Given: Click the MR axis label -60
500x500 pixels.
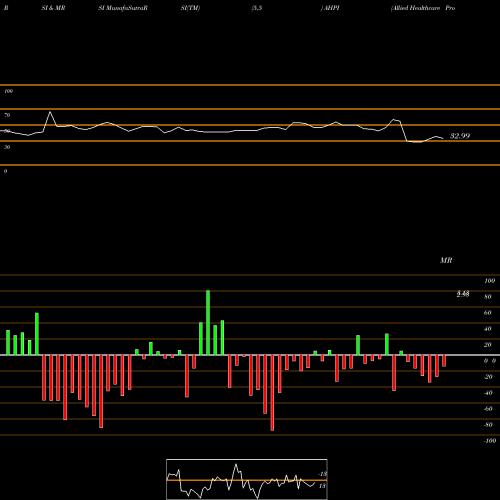Looking at the screenshot, I should pos(488,409).
